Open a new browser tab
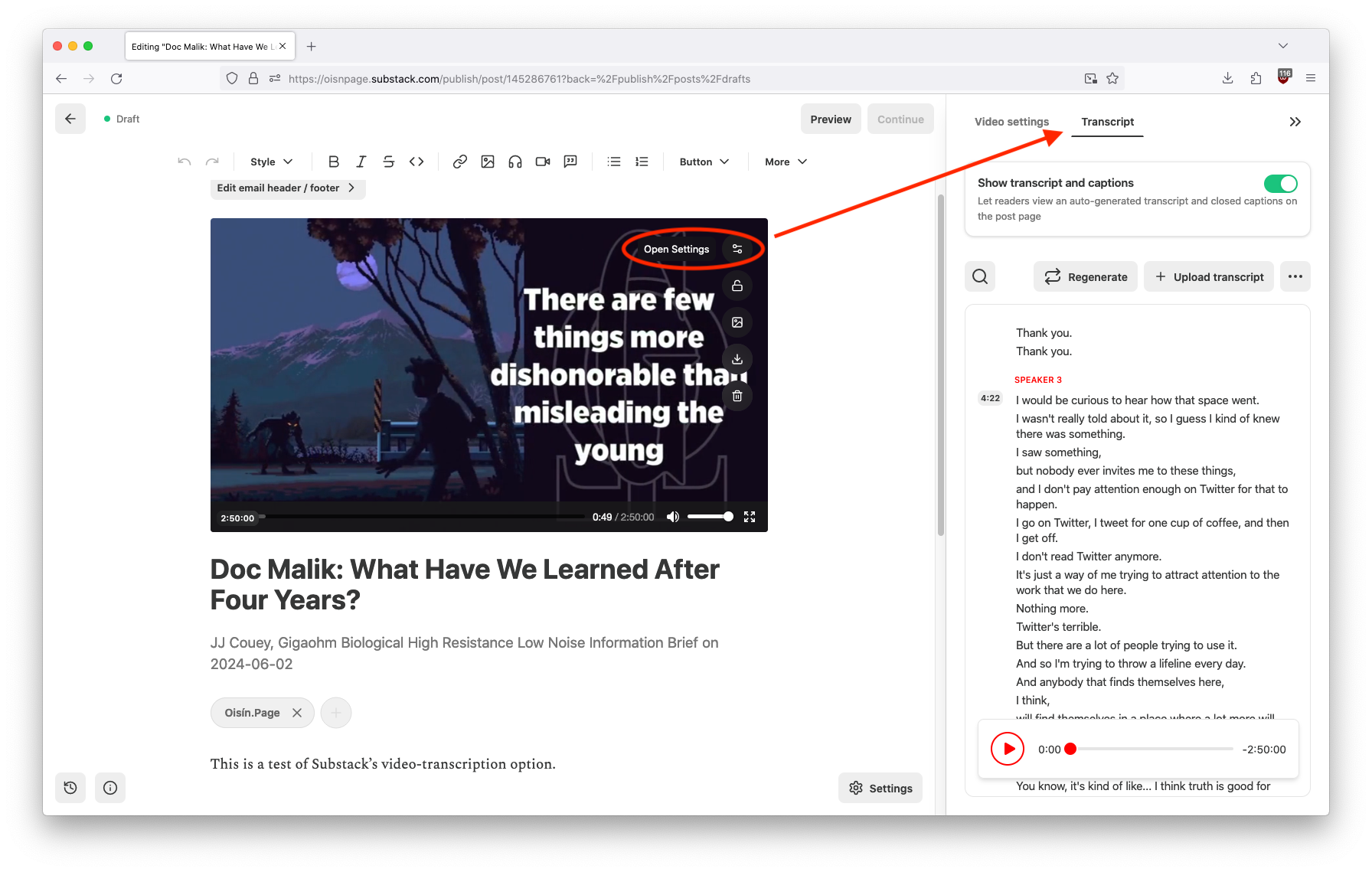 (311, 47)
